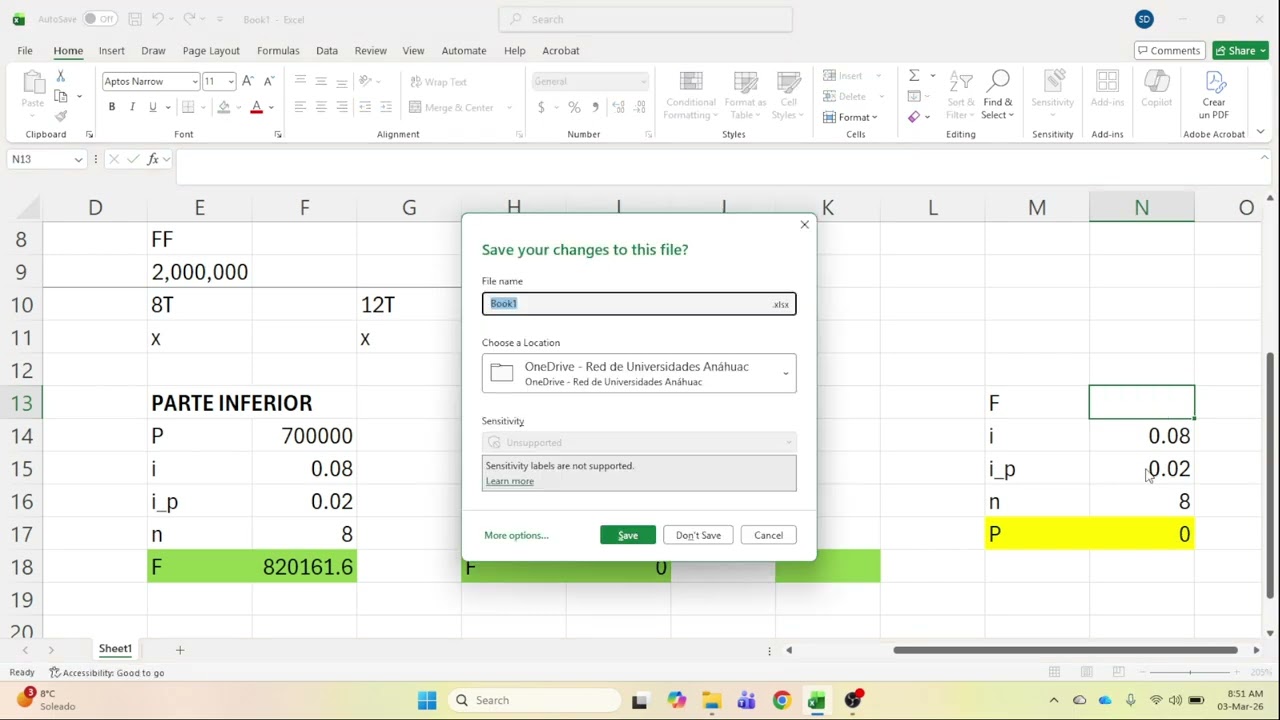
Task: Click the AutoSum sigma icon
Action: (x=914, y=76)
